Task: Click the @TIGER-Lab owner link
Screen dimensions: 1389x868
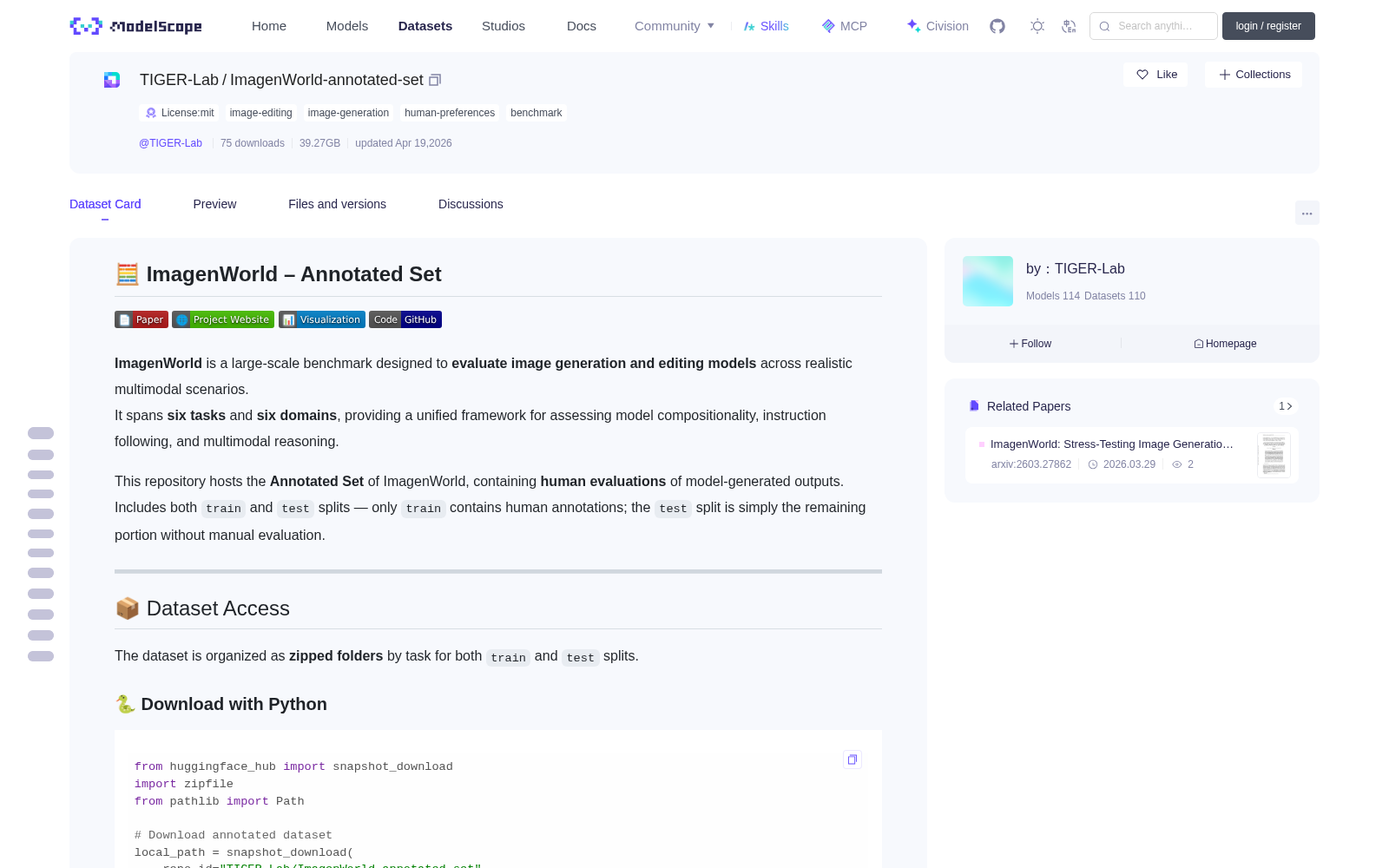Action: pyautogui.click(x=170, y=143)
